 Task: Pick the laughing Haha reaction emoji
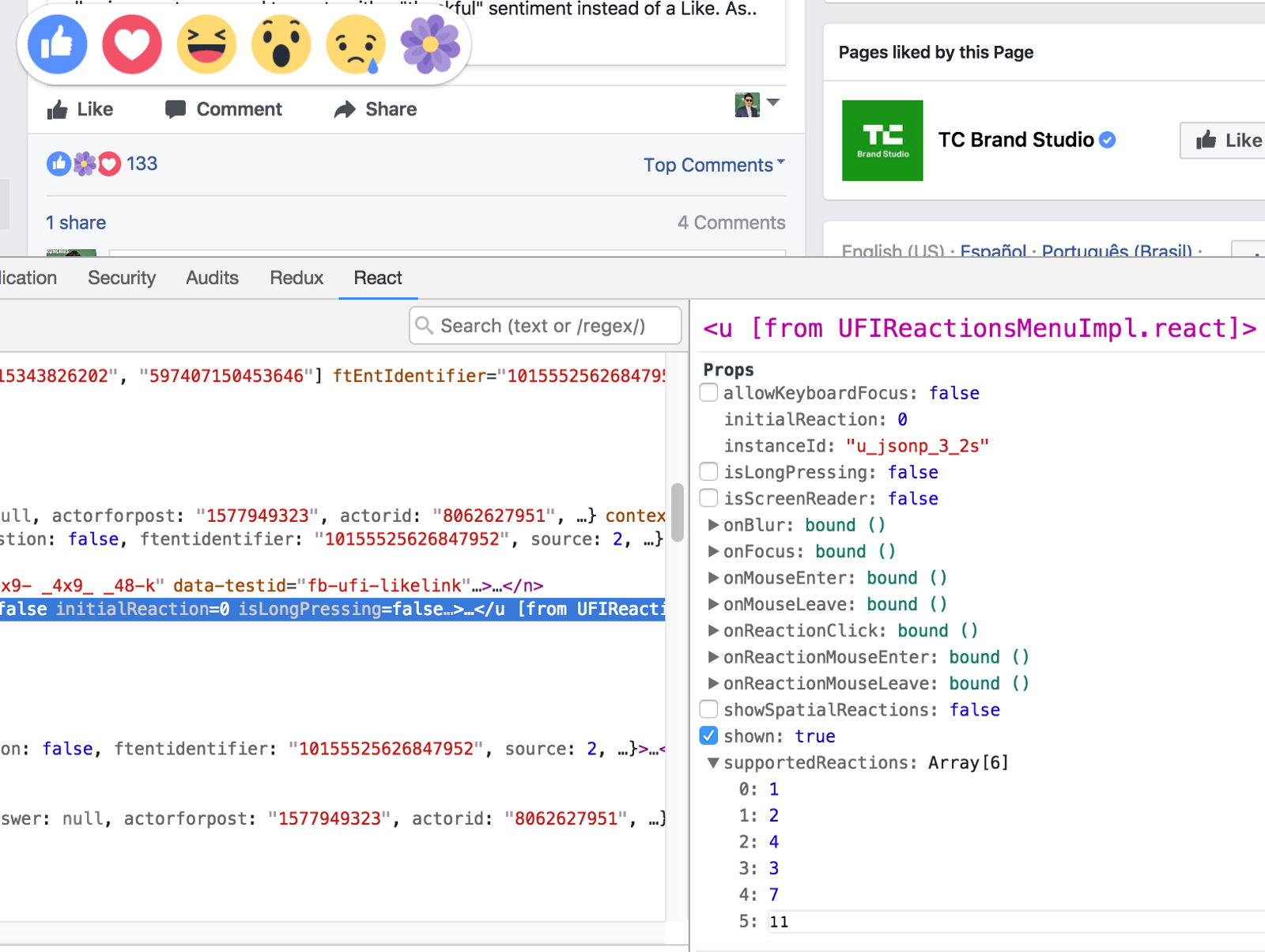206,44
